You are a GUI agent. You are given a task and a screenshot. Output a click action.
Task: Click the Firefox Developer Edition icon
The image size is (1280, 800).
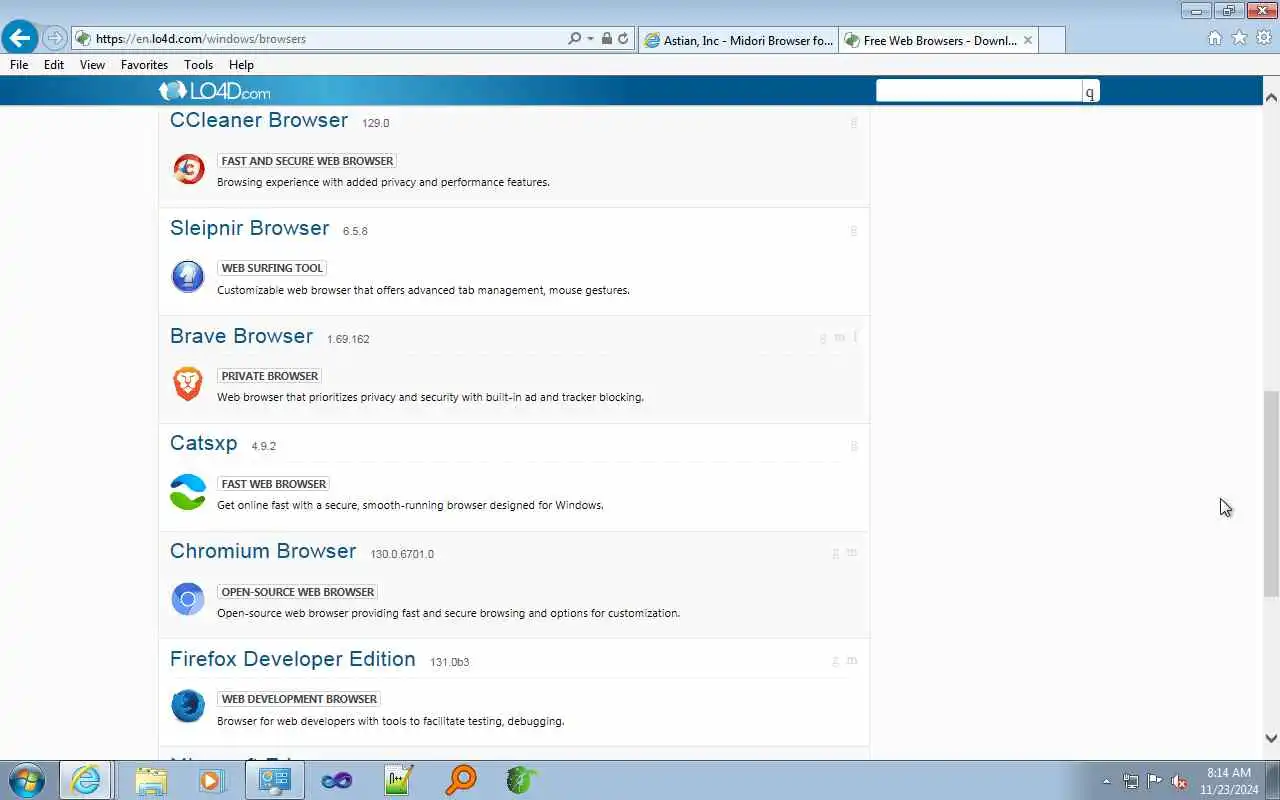click(x=188, y=706)
